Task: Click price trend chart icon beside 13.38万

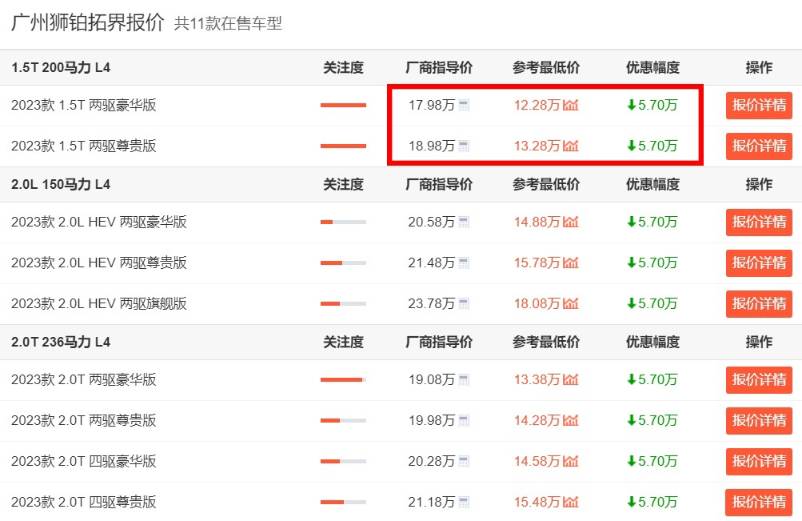Action: click(x=570, y=380)
